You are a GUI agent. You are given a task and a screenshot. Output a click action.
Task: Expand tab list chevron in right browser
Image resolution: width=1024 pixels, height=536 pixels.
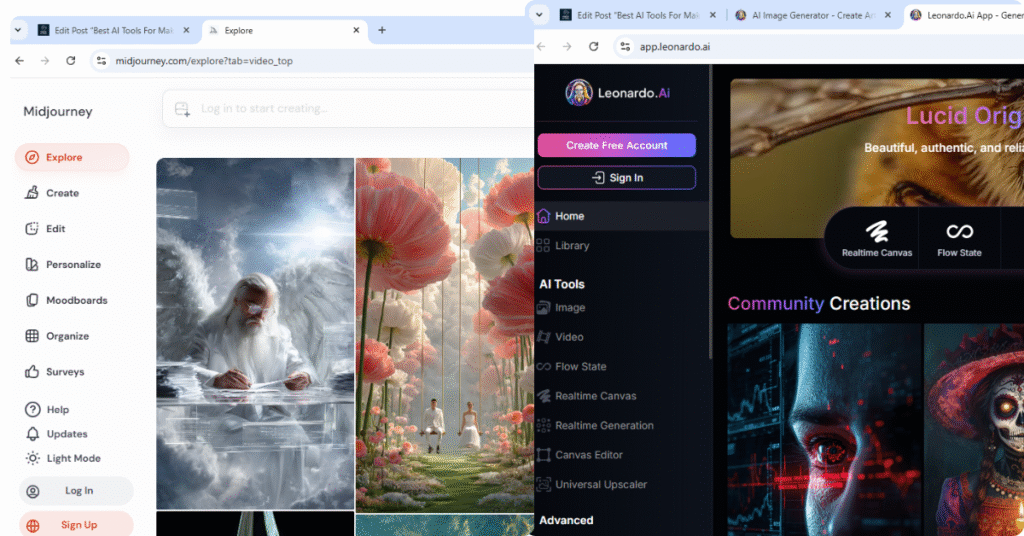tap(540, 15)
